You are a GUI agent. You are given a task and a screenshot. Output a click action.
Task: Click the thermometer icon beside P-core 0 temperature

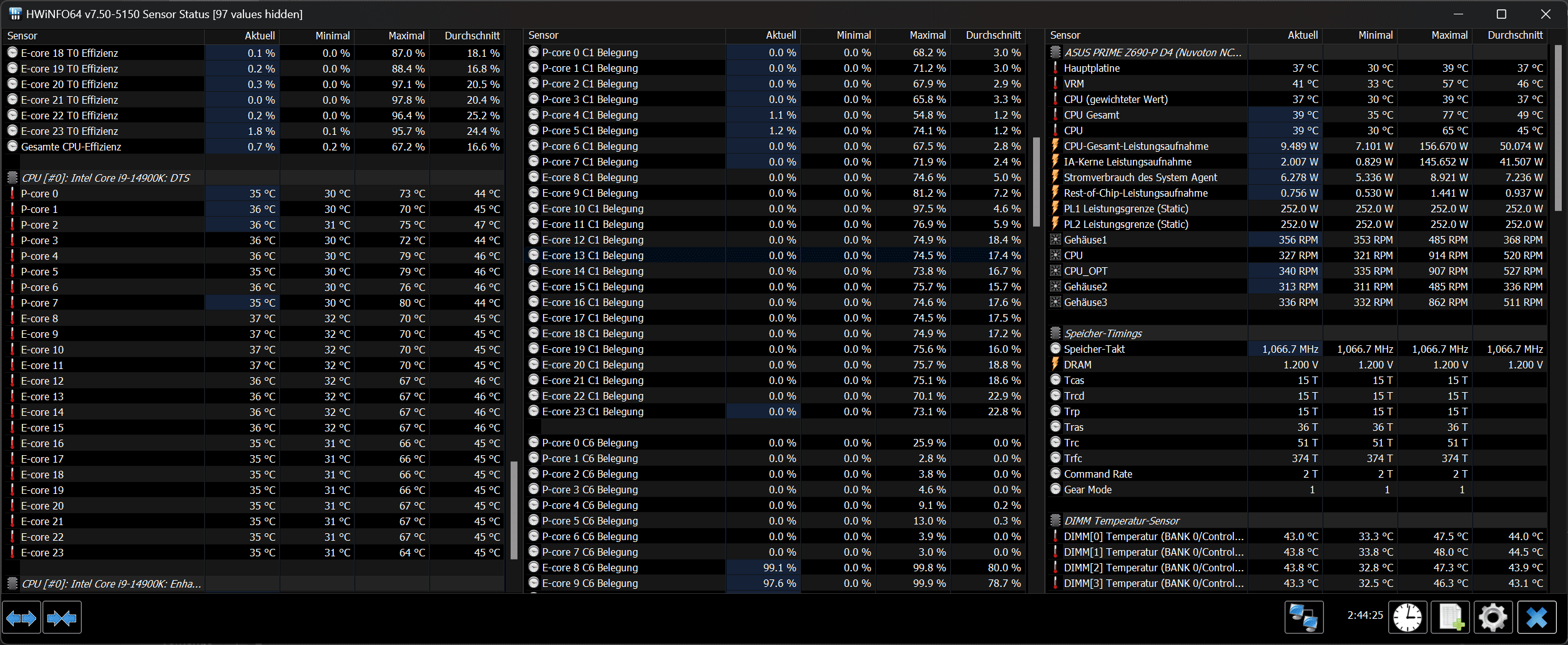(x=12, y=194)
